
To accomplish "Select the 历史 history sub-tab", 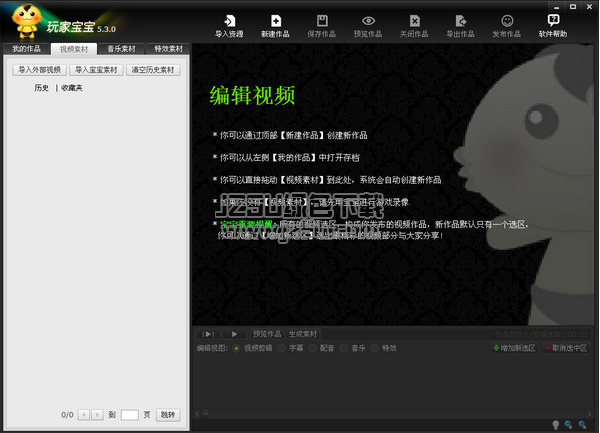I will click(41, 88).
